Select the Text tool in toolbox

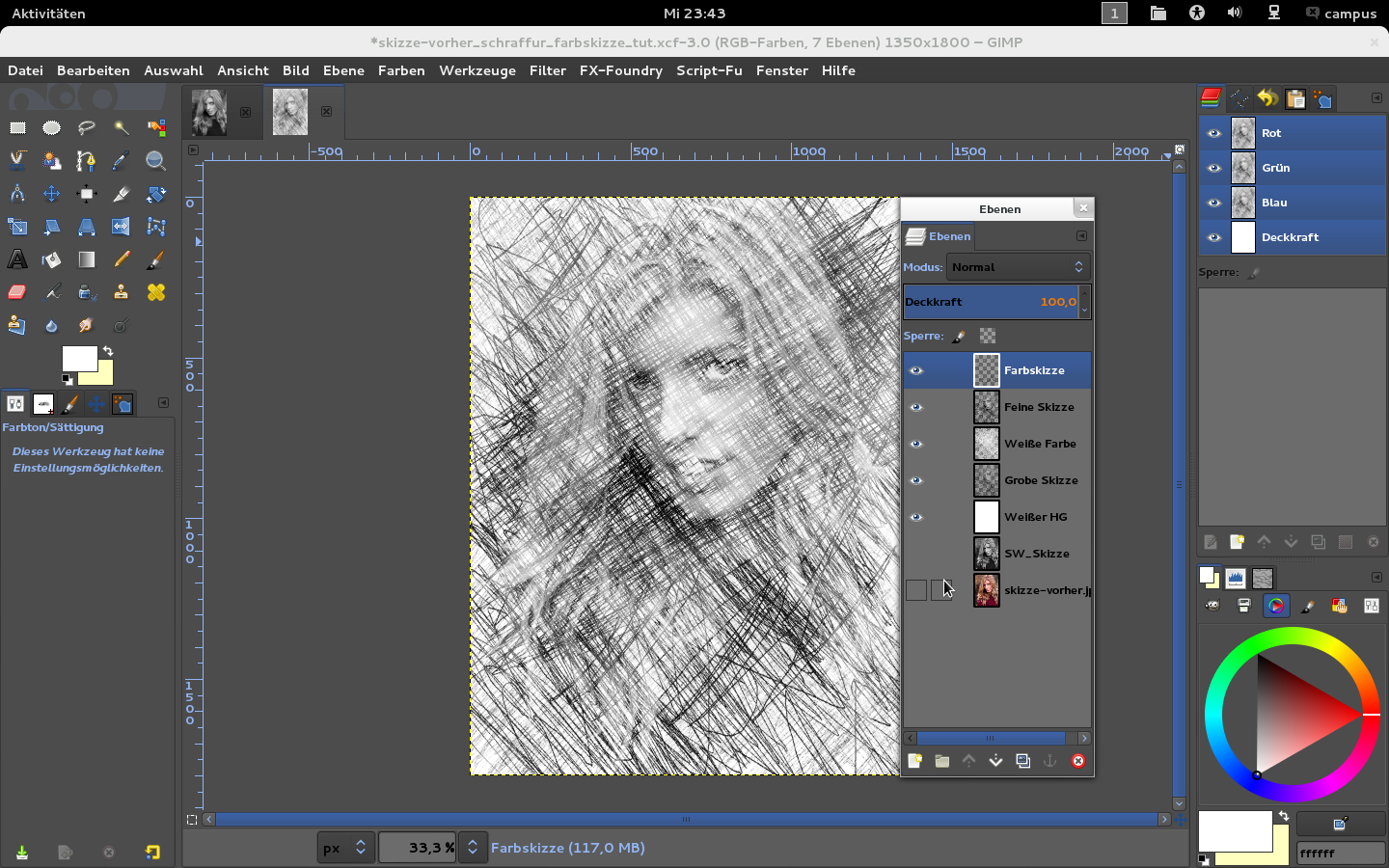point(17,259)
